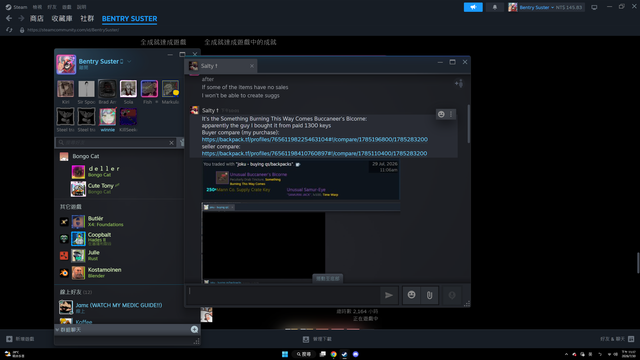Screen dimensions: 640x360
Task: Open the 說明 menu
Action: click(x=82, y=7)
